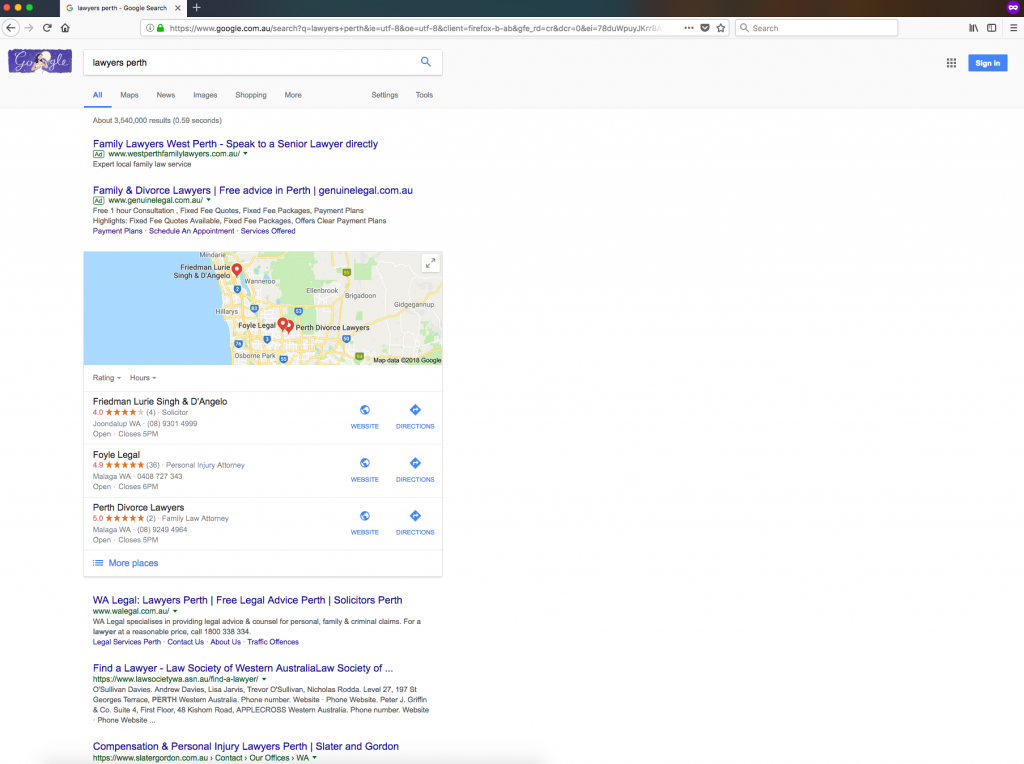Switch to the Shopping tab
Screen dimensions: 1024x764
251,95
